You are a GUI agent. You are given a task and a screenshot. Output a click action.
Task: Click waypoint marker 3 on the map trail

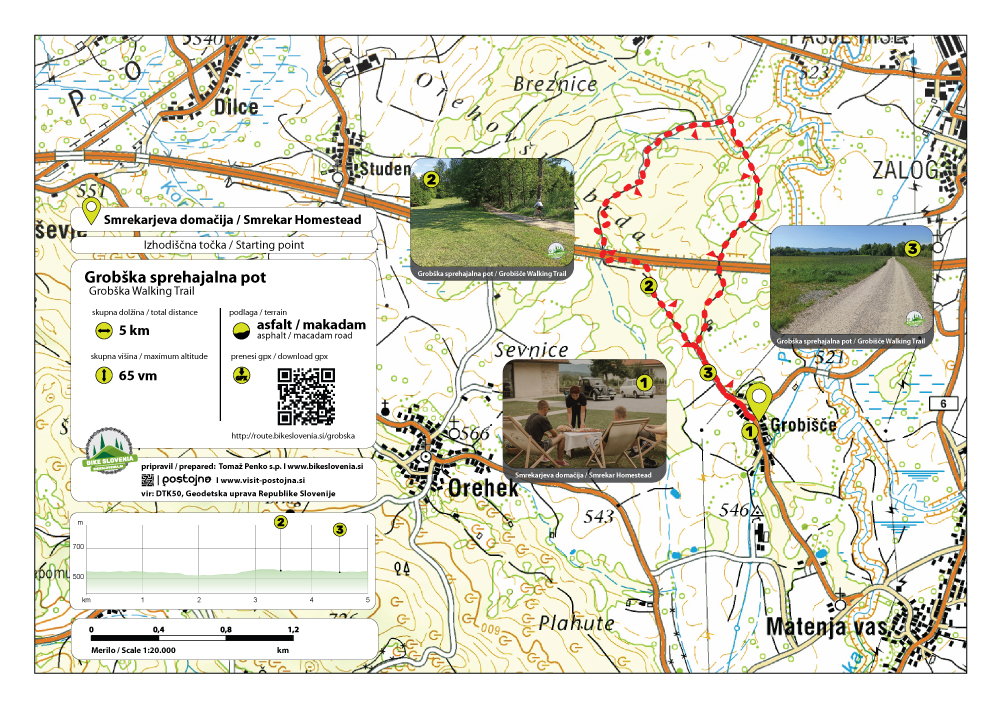(708, 374)
